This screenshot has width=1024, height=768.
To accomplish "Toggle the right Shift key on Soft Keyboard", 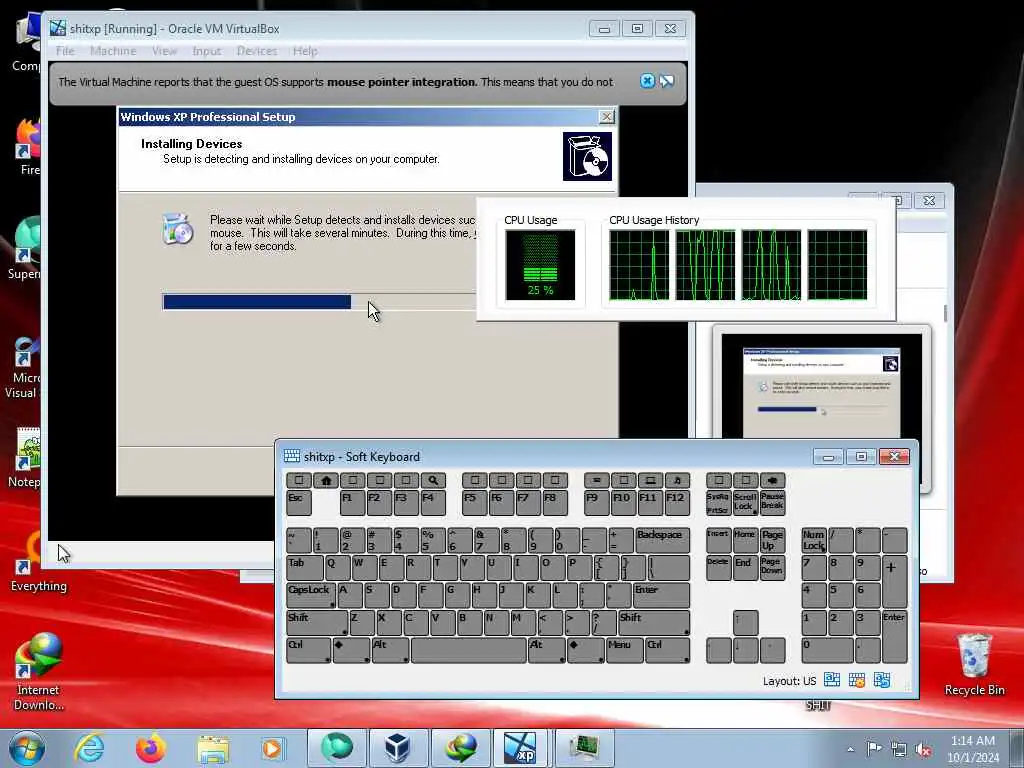I will point(654,623).
